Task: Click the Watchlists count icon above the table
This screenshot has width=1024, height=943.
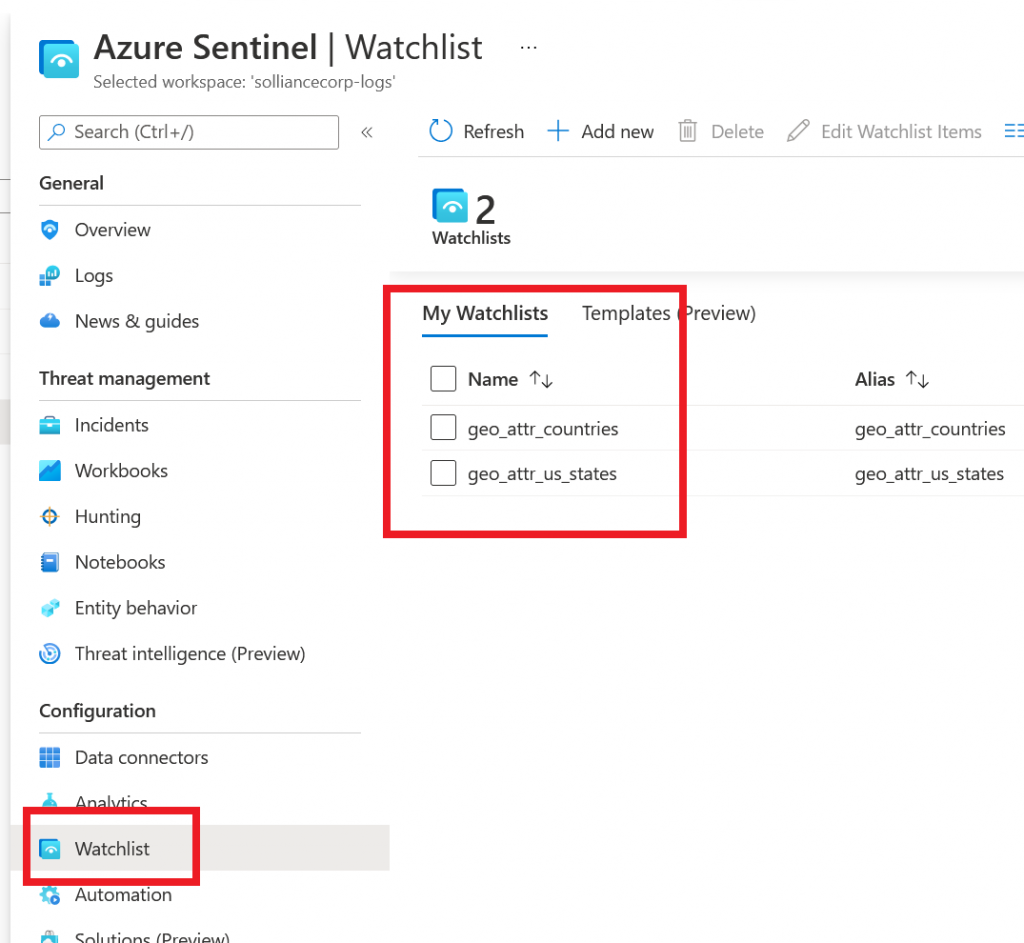Action: point(450,206)
